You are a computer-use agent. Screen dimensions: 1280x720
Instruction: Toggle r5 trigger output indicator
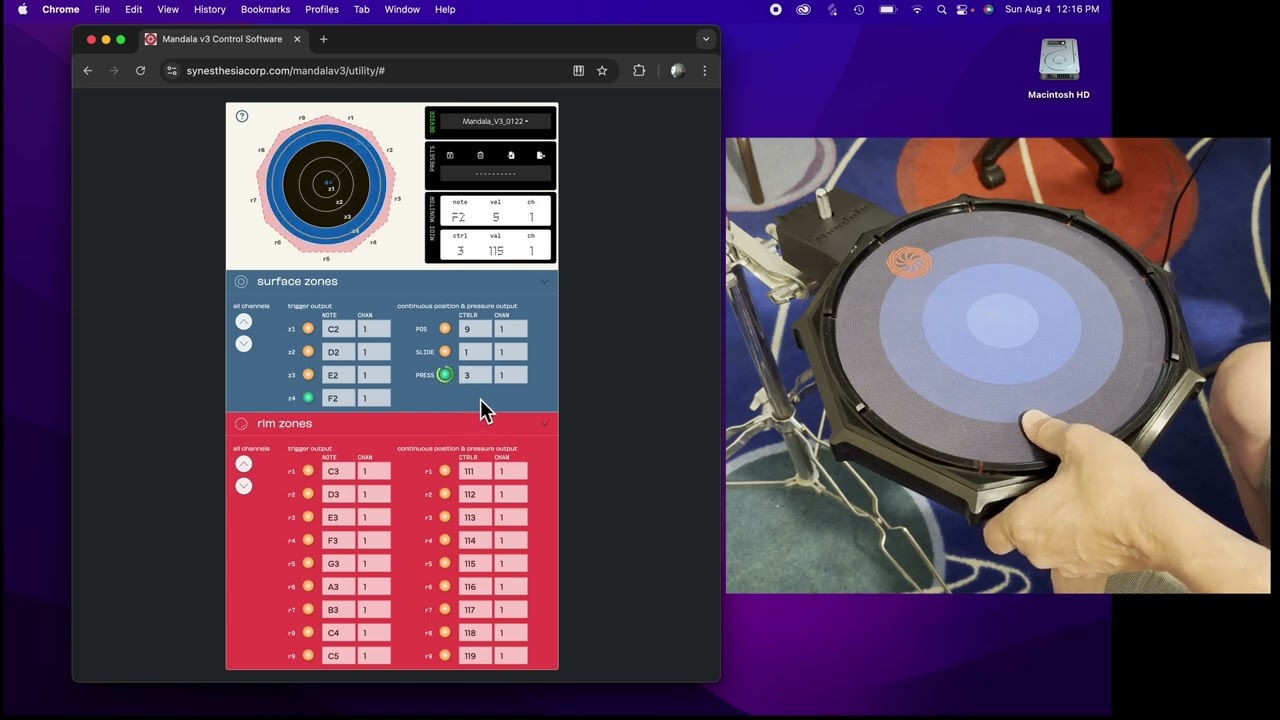(x=308, y=563)
